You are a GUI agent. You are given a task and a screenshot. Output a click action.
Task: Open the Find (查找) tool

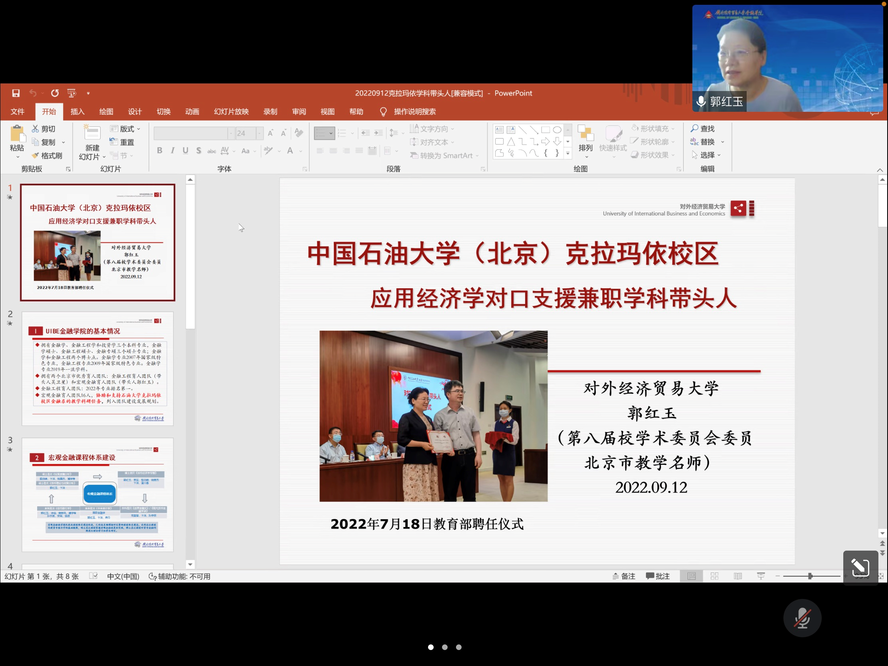tap(704, 128)
